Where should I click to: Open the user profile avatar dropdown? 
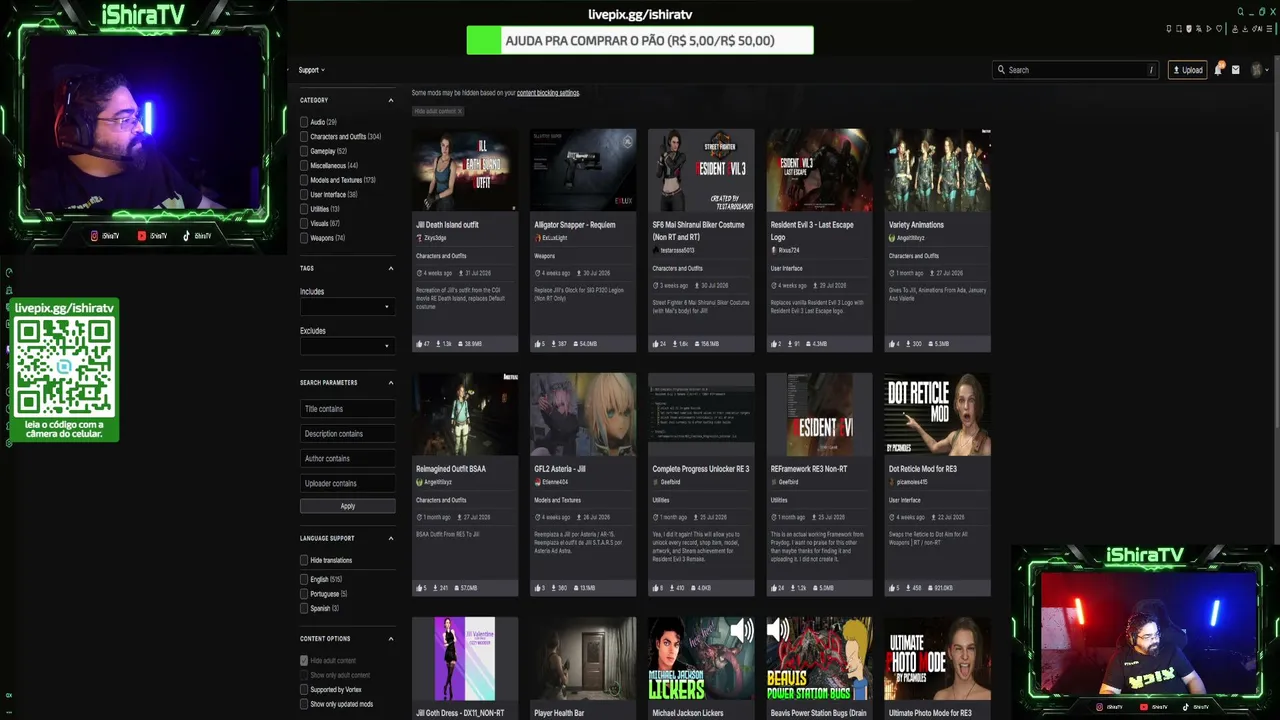[1258, 70]
